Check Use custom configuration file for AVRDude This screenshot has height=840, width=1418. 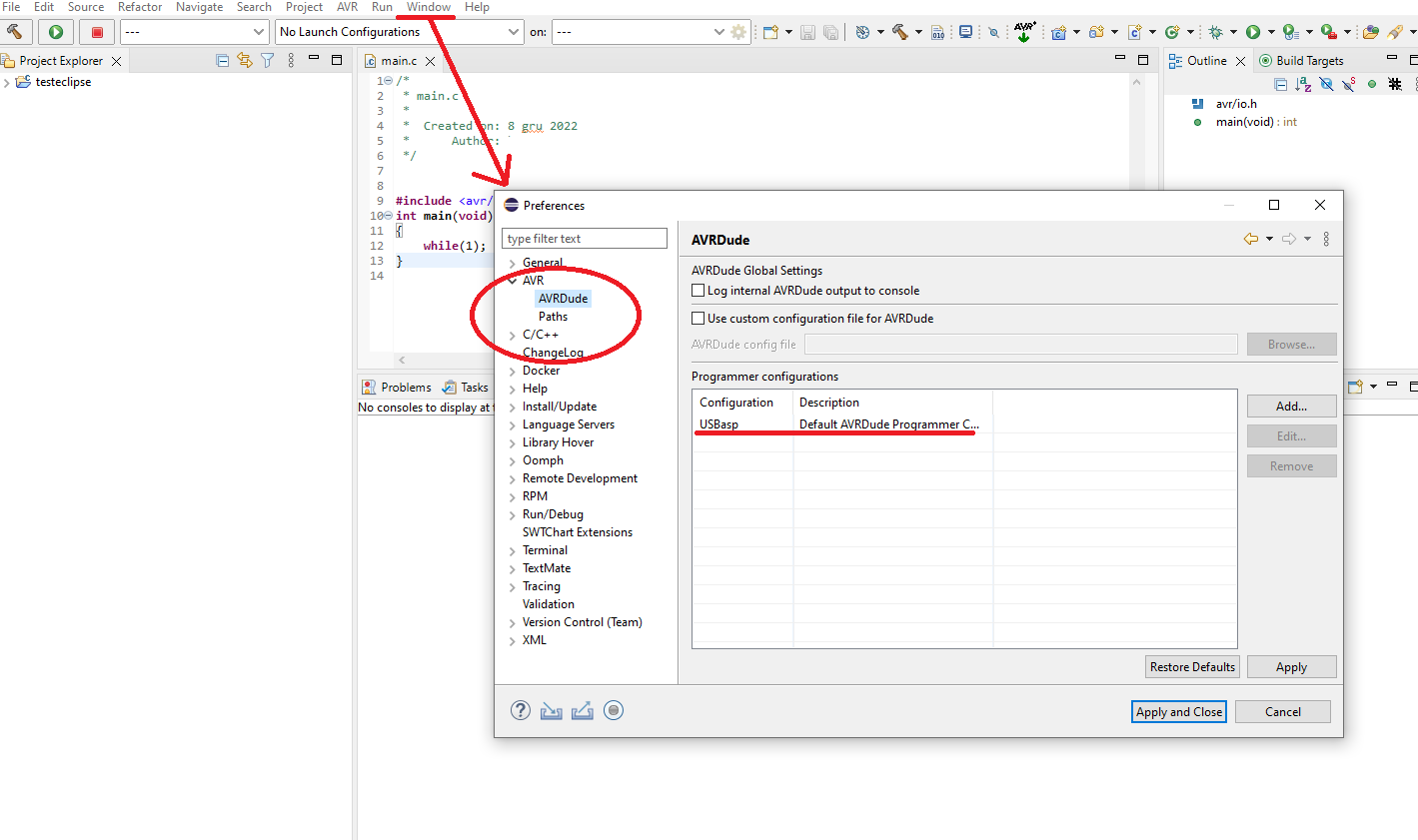point(699,319)
